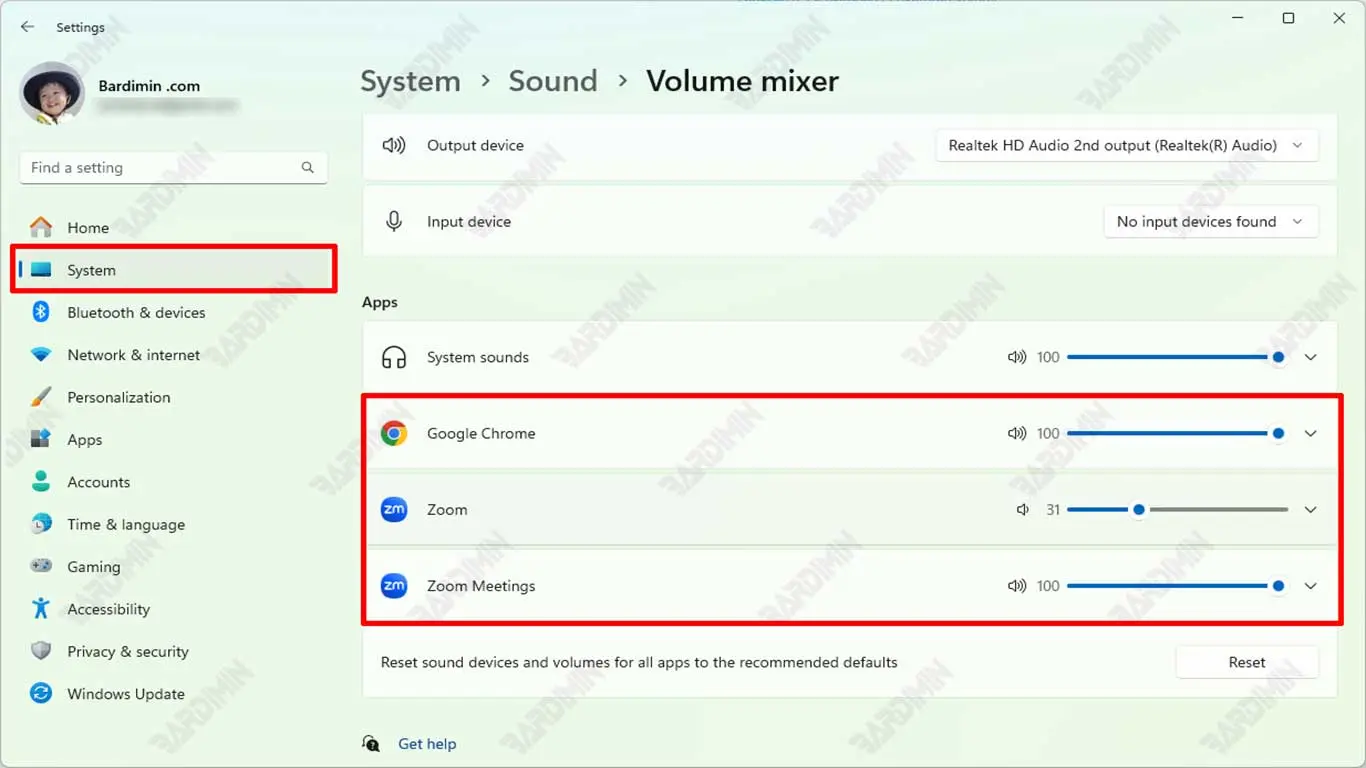
Task: Open the Get help link
Action: click(427, 744)
